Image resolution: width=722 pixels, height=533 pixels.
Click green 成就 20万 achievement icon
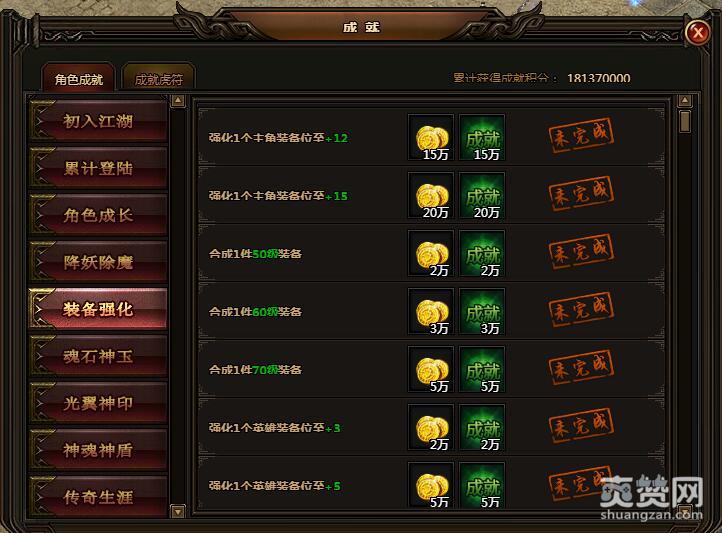pos(482,196)
